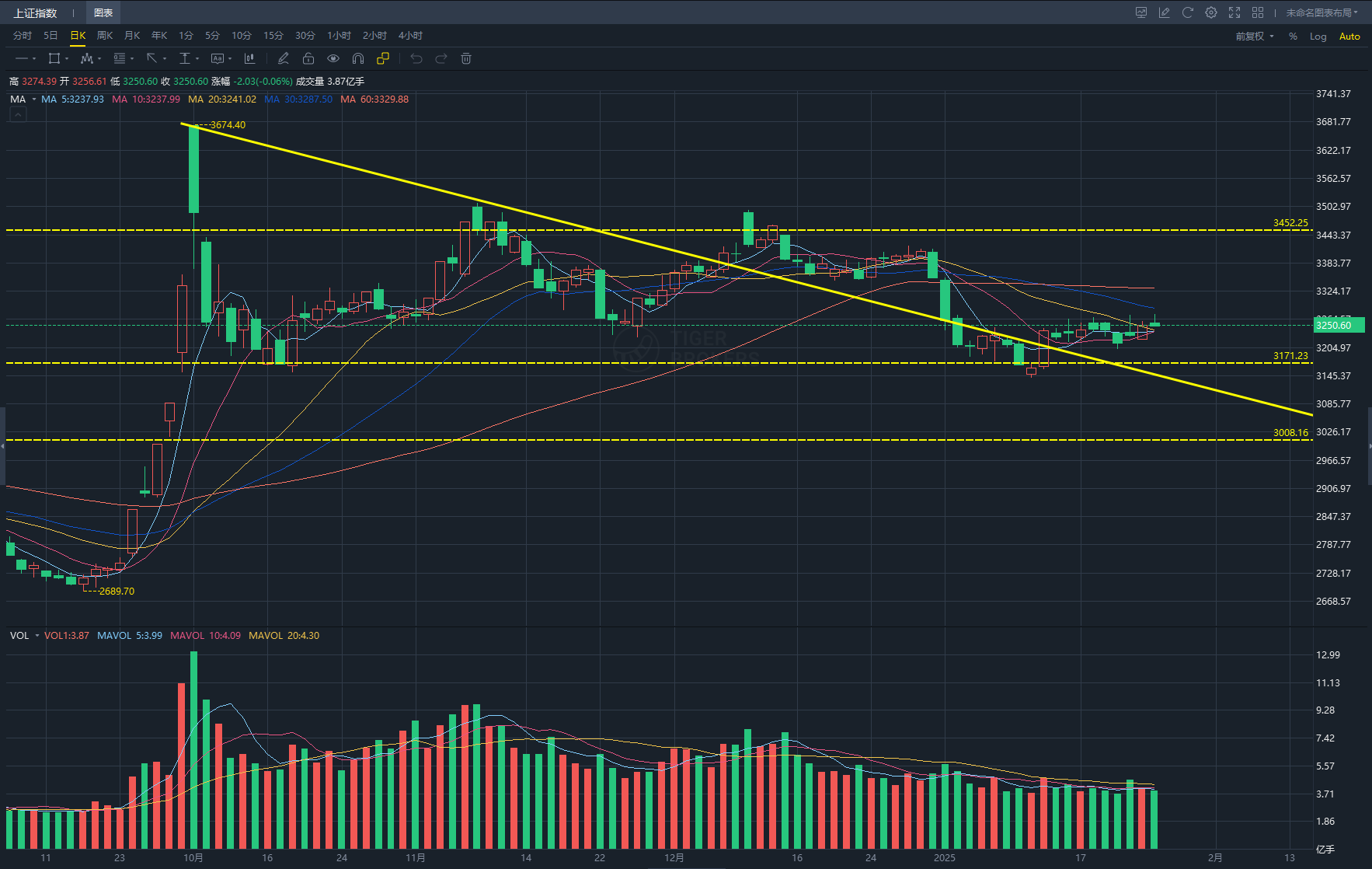Screen dimensions: 1372x869
Task: Click the MA 5:3237.93 legend value
Action: coord(72,99)
